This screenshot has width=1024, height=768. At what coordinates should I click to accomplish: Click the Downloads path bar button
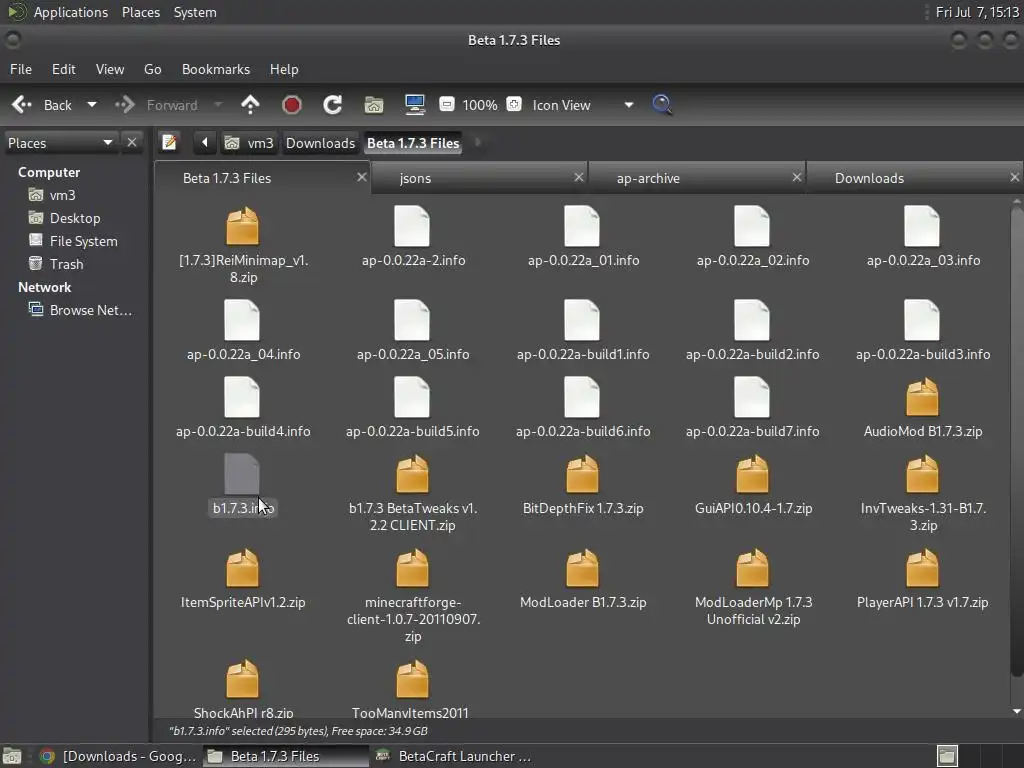pyautogui.click(x=320, y=142)
